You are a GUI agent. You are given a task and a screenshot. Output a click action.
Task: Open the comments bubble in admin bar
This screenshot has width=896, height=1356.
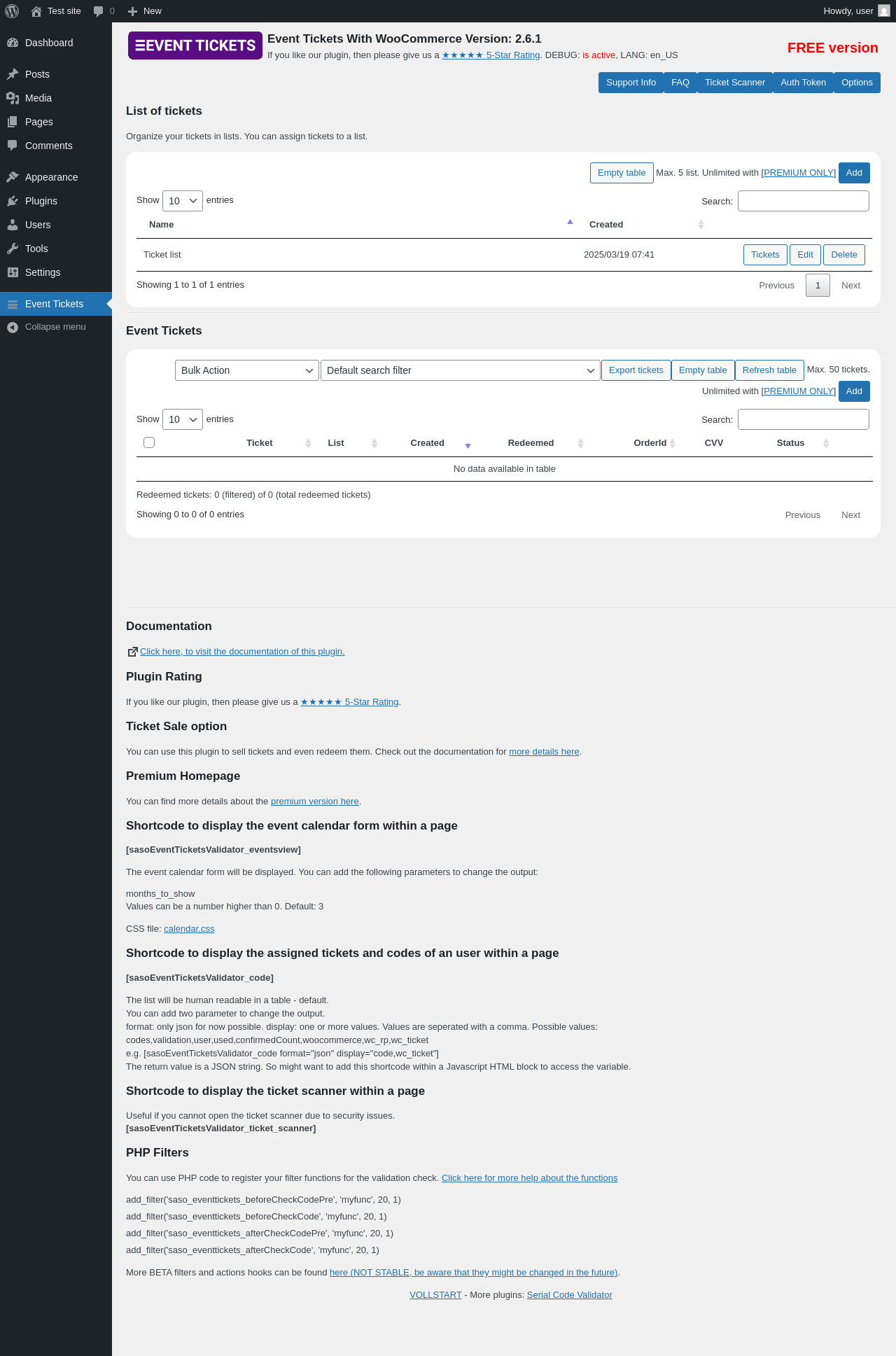pos(98,11)
